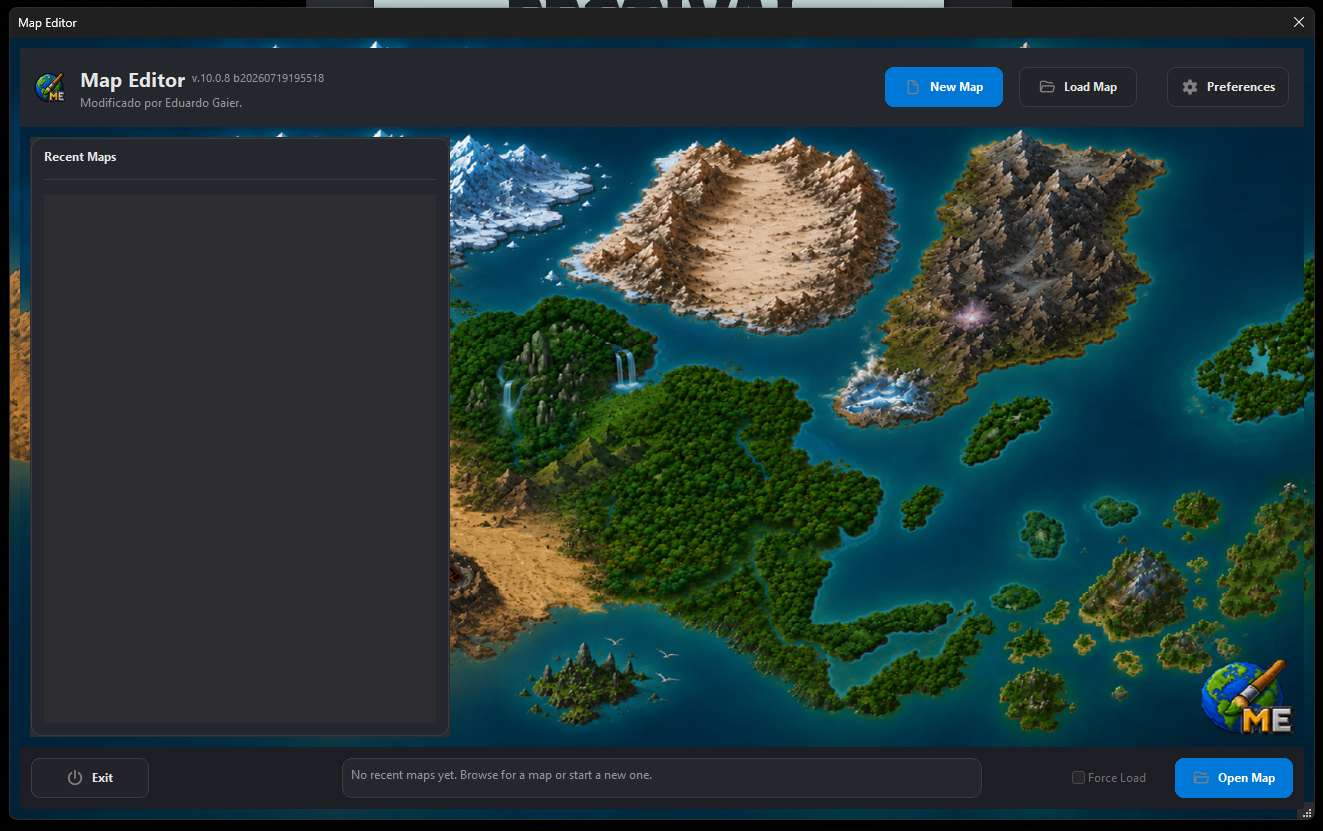Click the folder icon on Load Map
The height and width of the screenshot is (831, 1323).
tap(1047, 87)
